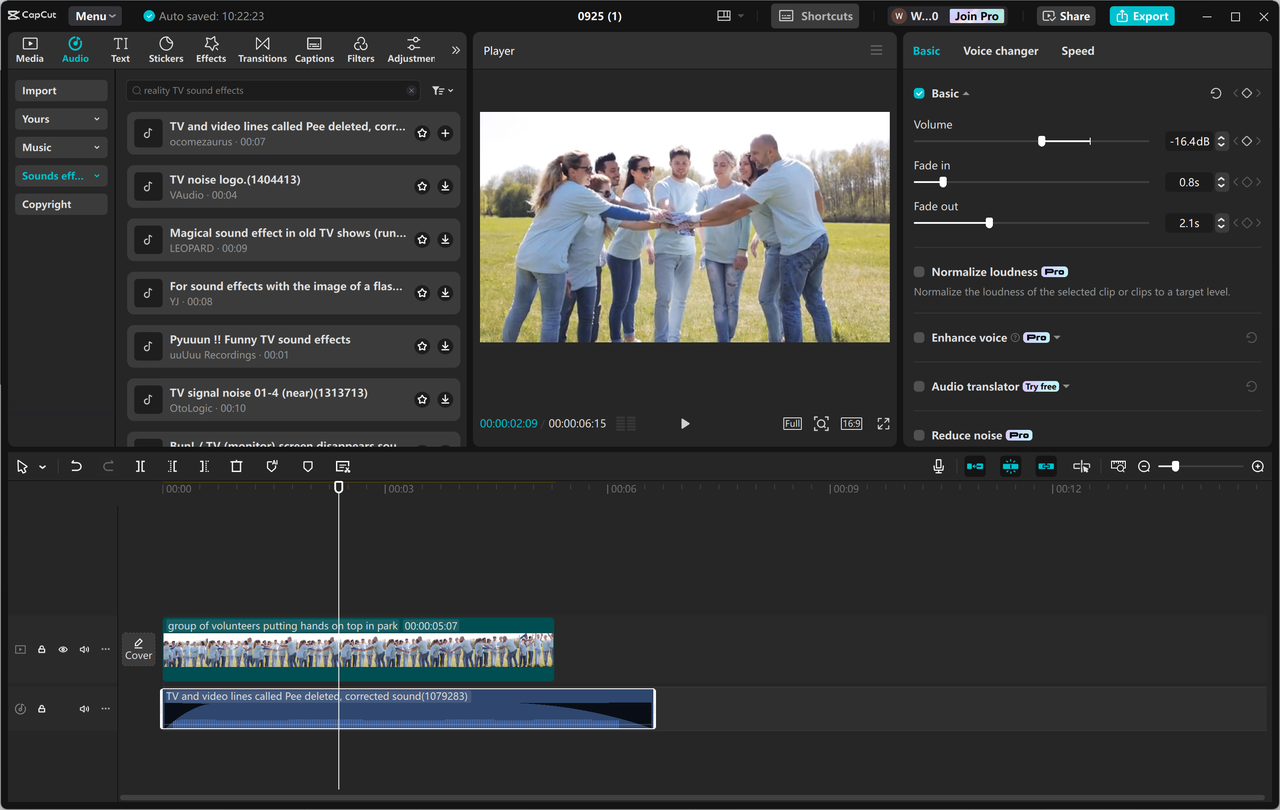The image size is (1280, 810).
Task: Switch to the Voice changer tab
Action: [1000, 50]
